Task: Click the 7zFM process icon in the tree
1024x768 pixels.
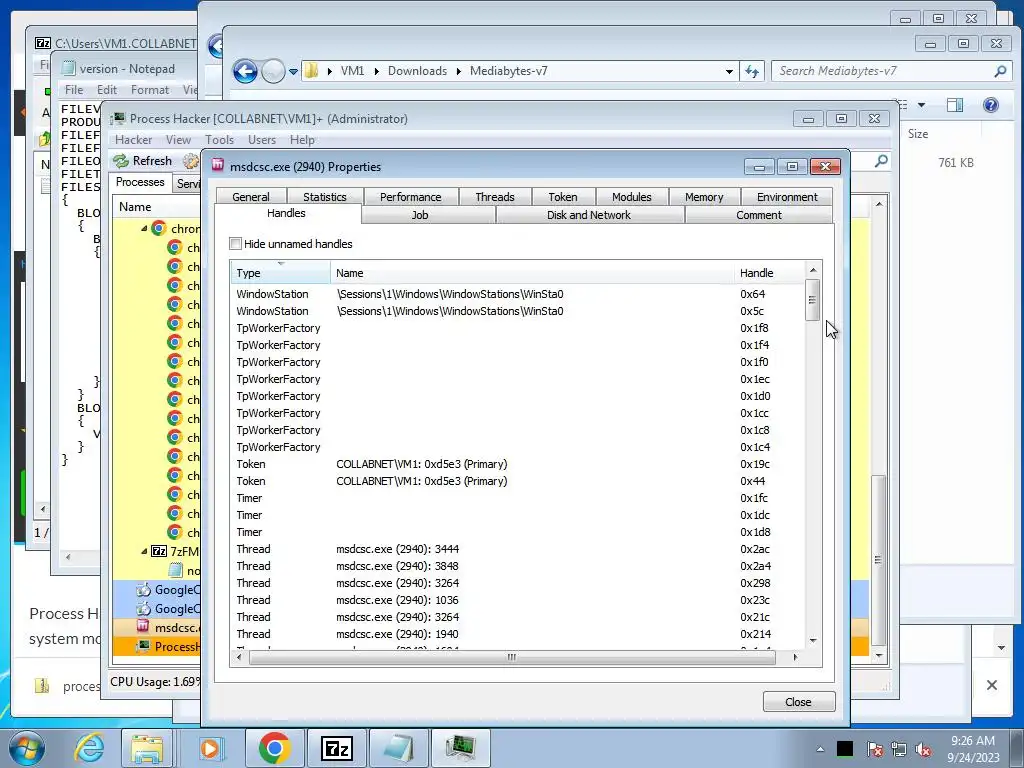Action: 159,551
